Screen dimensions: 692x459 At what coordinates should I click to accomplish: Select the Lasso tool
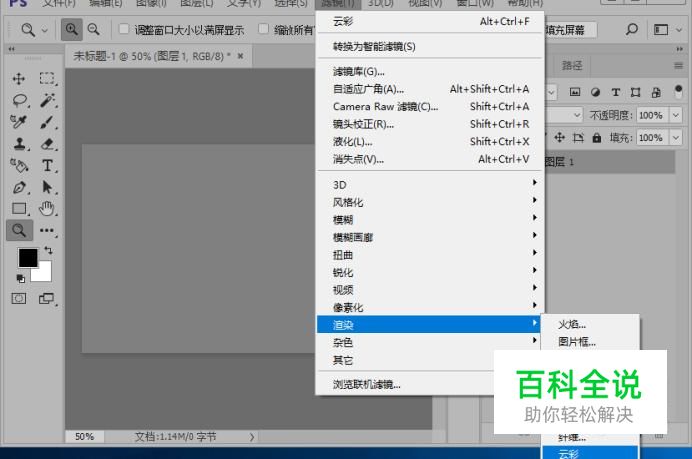tap(19, 101)
